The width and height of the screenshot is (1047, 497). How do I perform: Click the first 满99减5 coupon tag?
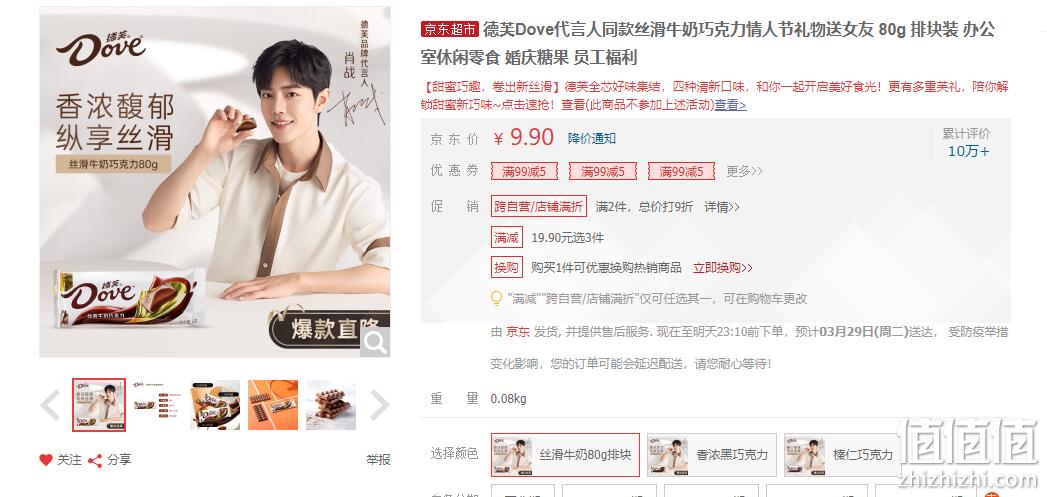click(524, 172)
